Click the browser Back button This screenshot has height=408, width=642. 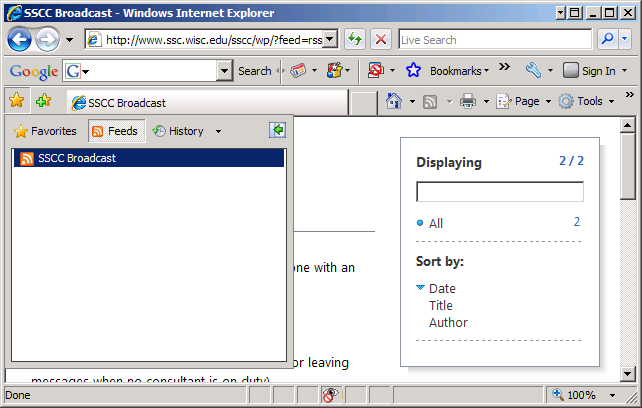pos(19,40)
